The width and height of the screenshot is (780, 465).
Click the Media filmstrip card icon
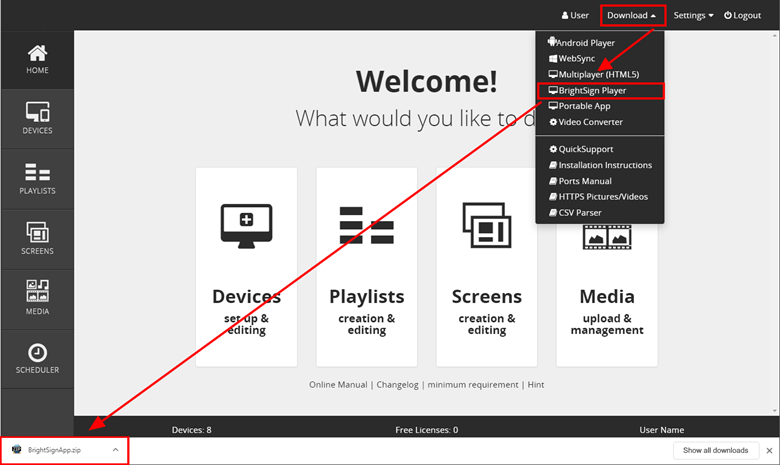click(x=607, y=237)
